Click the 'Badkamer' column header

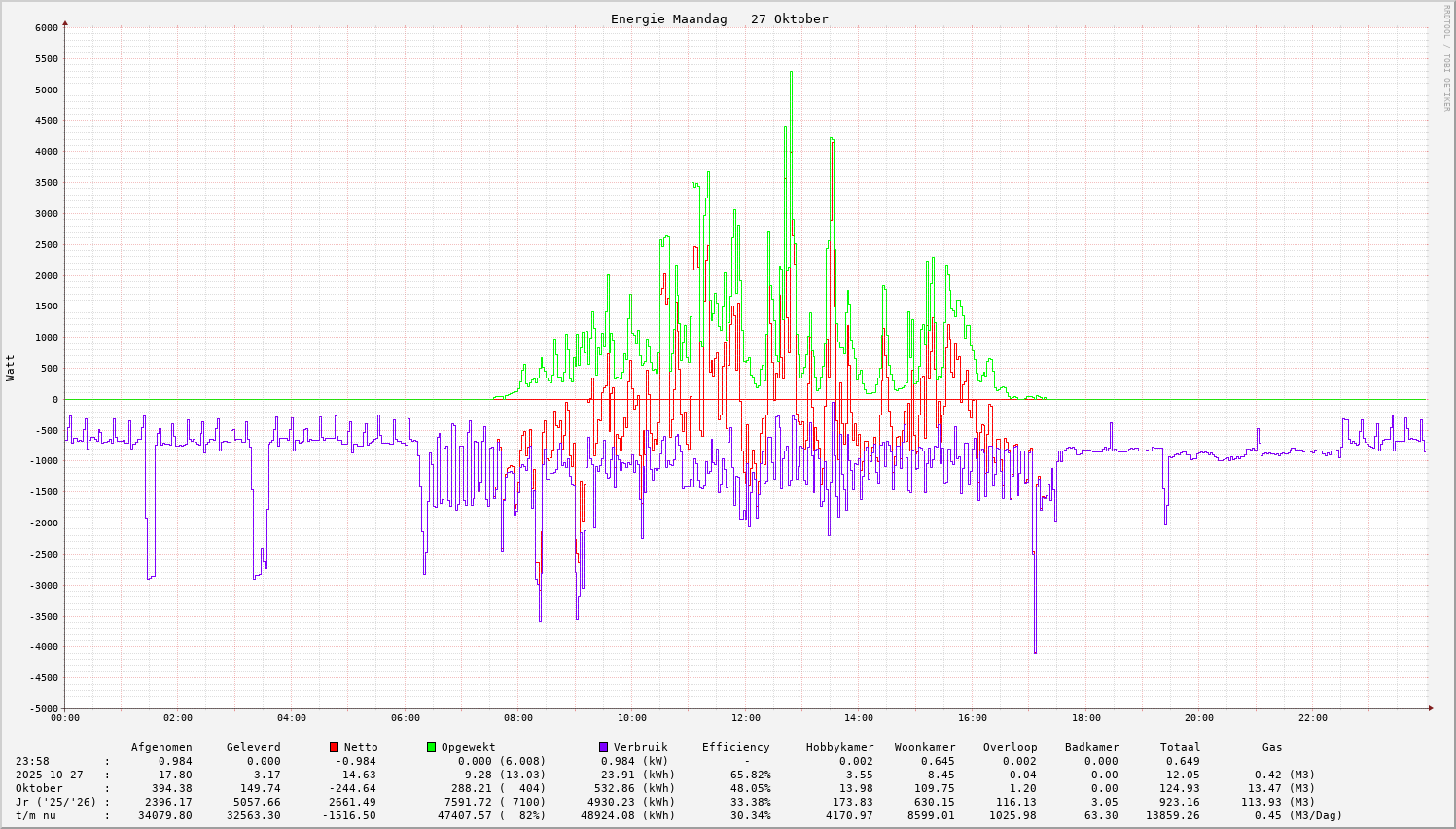coord(1091,747)
